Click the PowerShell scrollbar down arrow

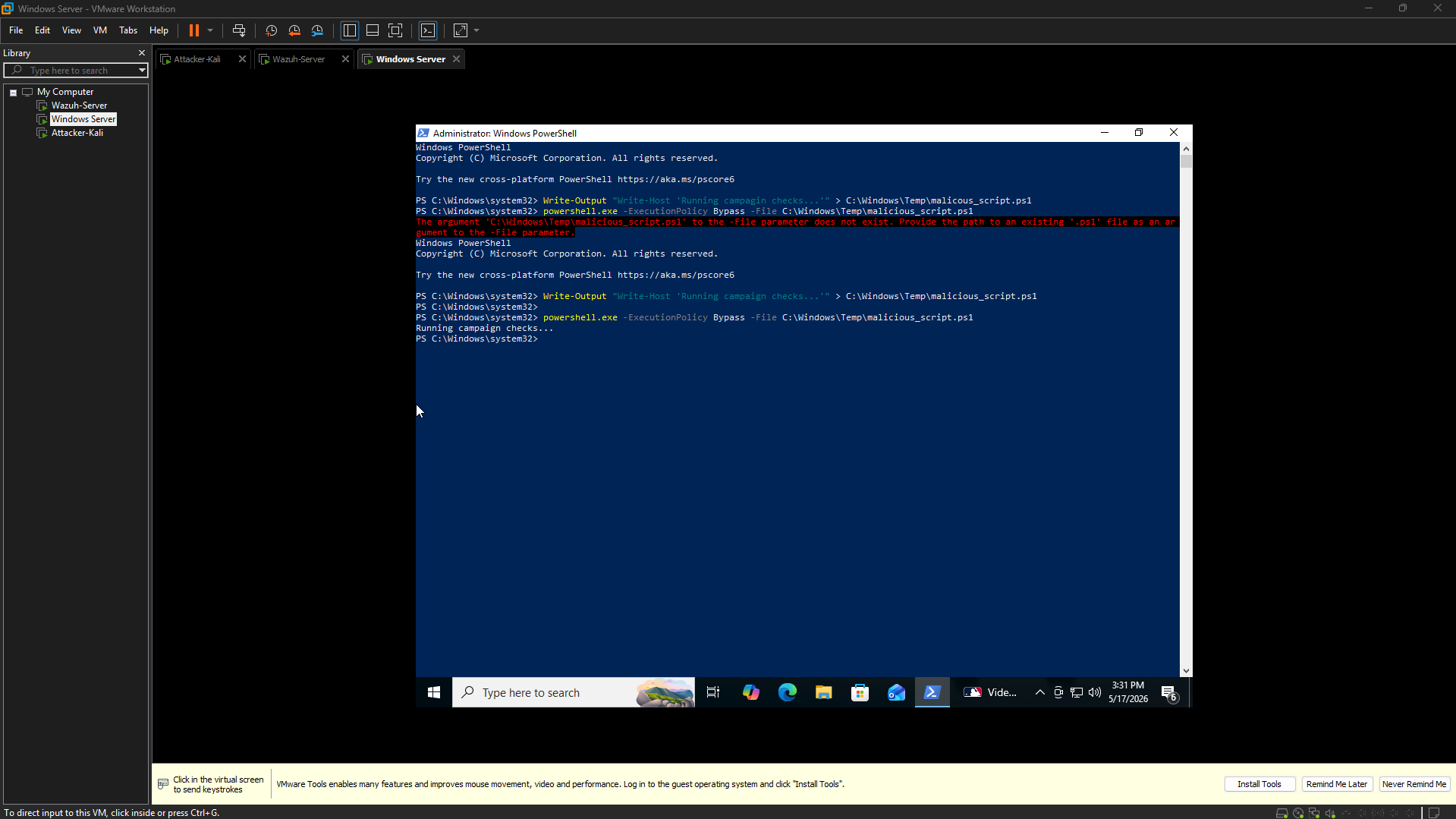(1186, 671)
